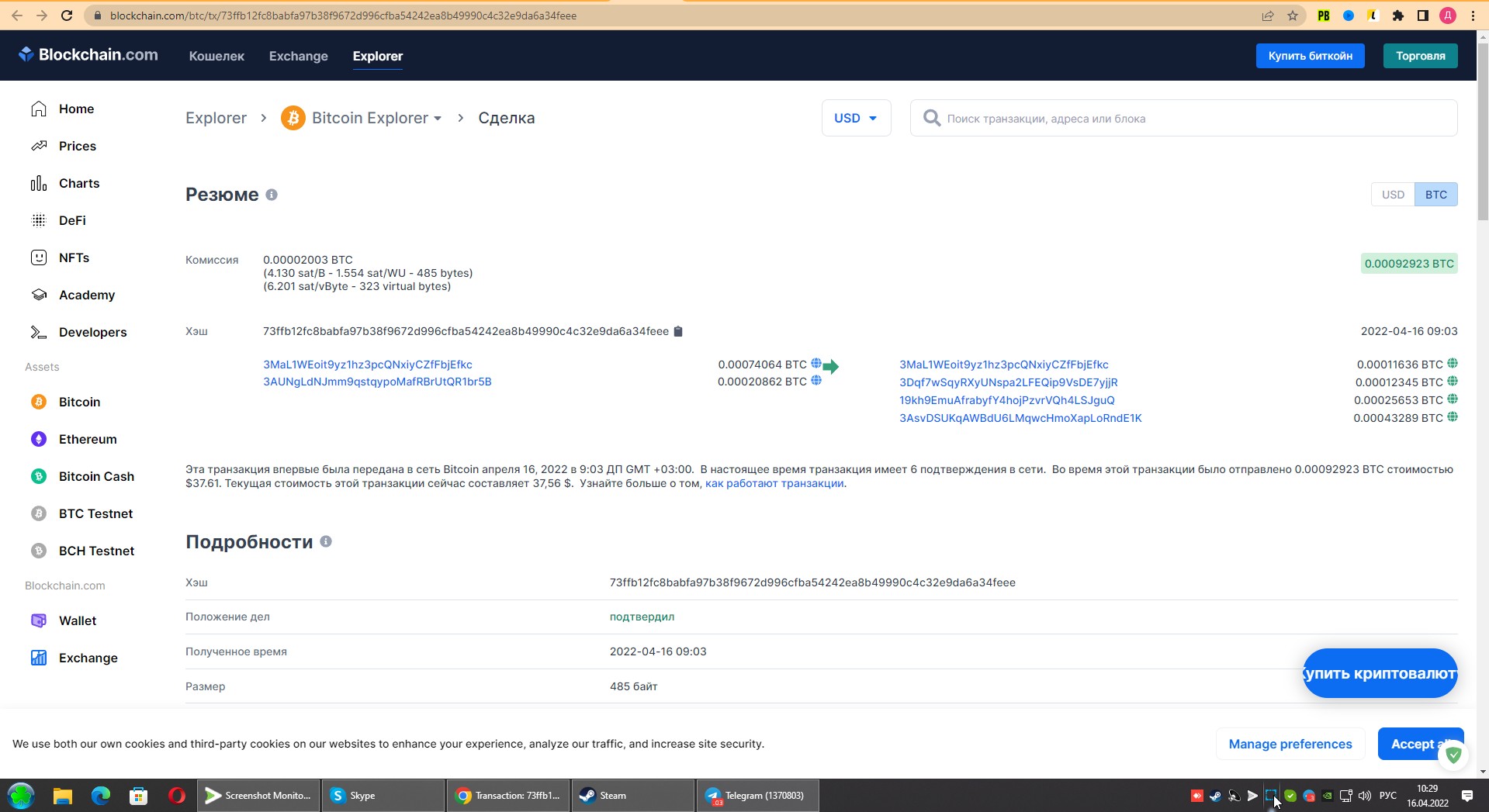Focus the transaction search field
Screen dimensions: 1489x812
pyautogui.click(x=1184, y=118)
